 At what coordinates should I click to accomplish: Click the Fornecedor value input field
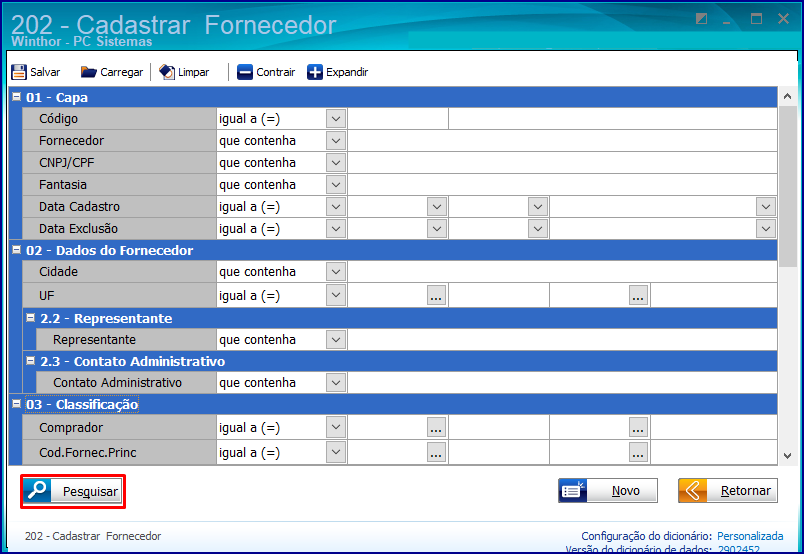pyautogui.click(x=562, y=141)
